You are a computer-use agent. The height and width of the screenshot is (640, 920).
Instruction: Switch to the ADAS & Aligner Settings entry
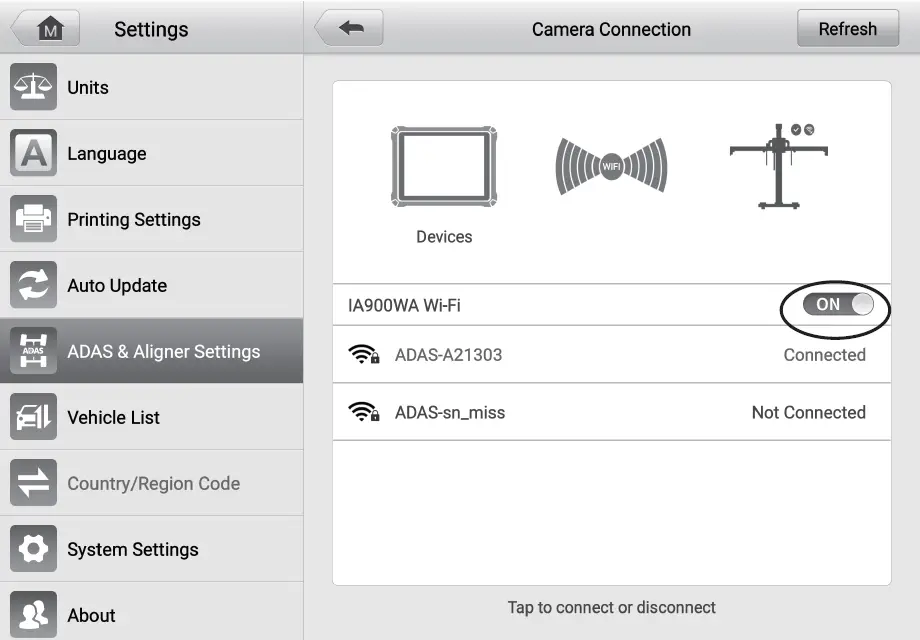pos(164,351)
